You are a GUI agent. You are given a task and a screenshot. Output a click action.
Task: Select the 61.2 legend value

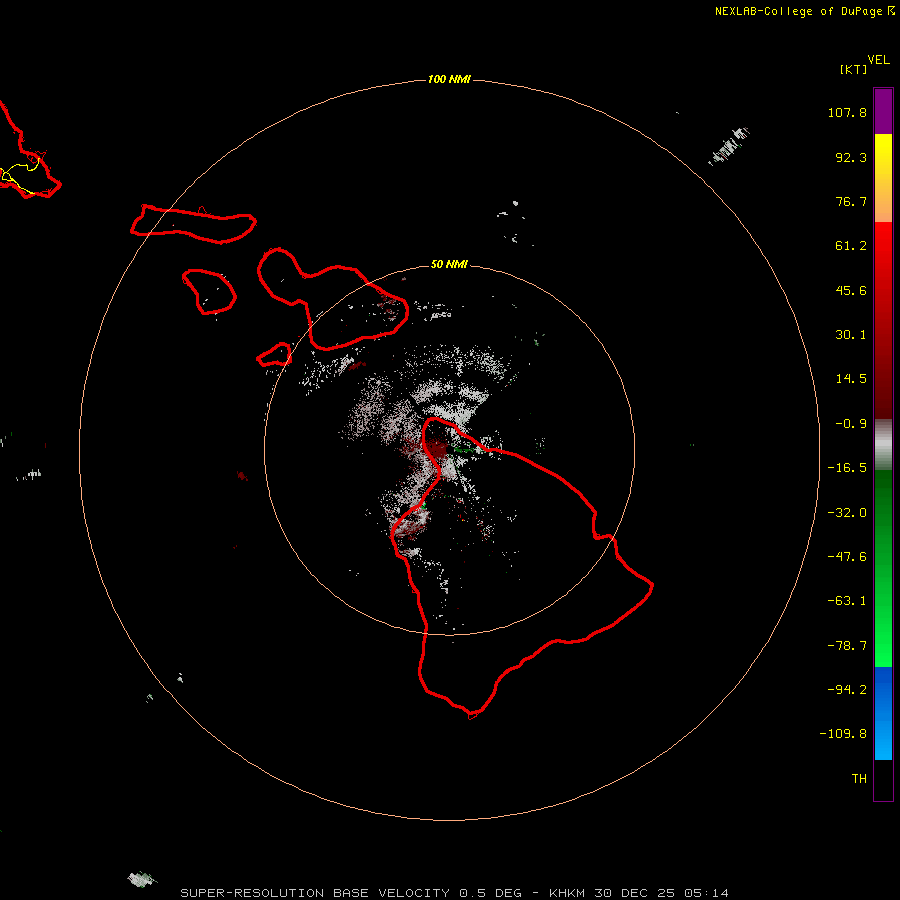(851, 246)
